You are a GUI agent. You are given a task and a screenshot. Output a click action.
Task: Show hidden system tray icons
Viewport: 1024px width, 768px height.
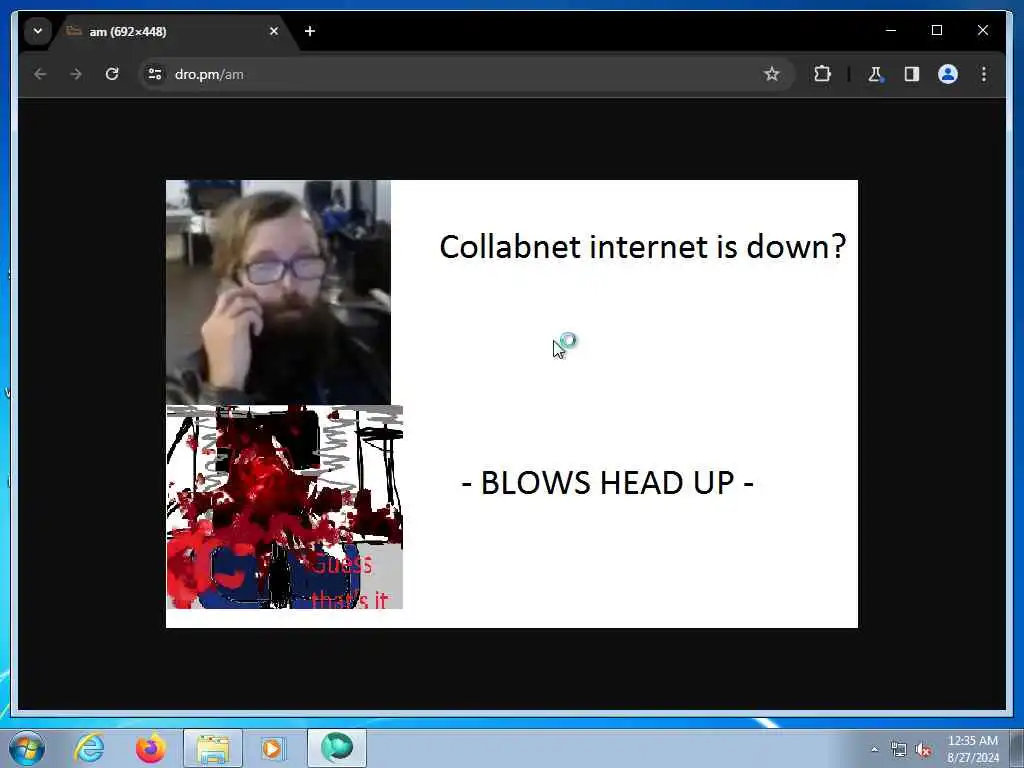pos(874,750)
